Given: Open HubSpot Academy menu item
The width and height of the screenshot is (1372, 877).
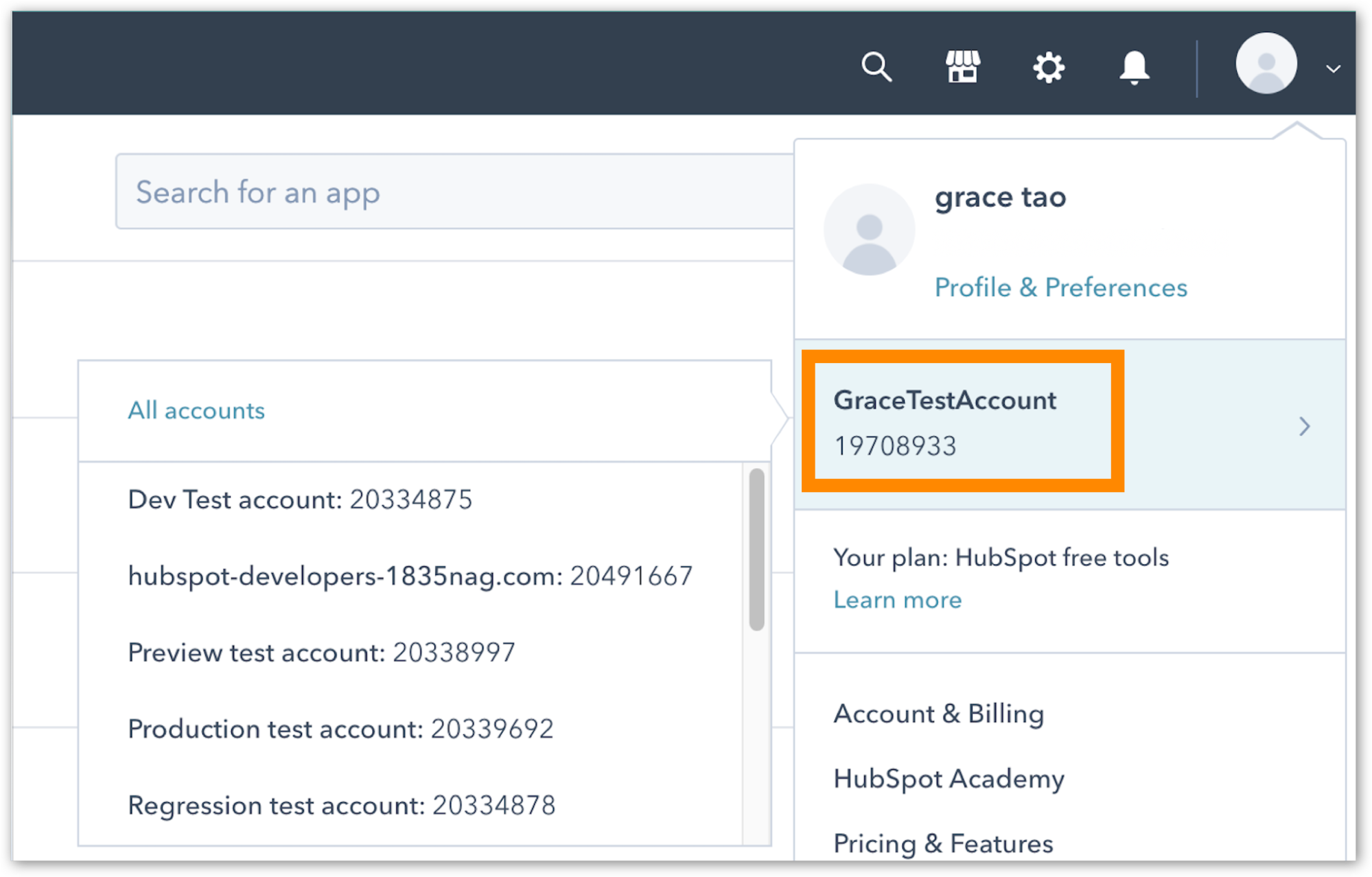Looking at the screenshot, I should [949, 779].
